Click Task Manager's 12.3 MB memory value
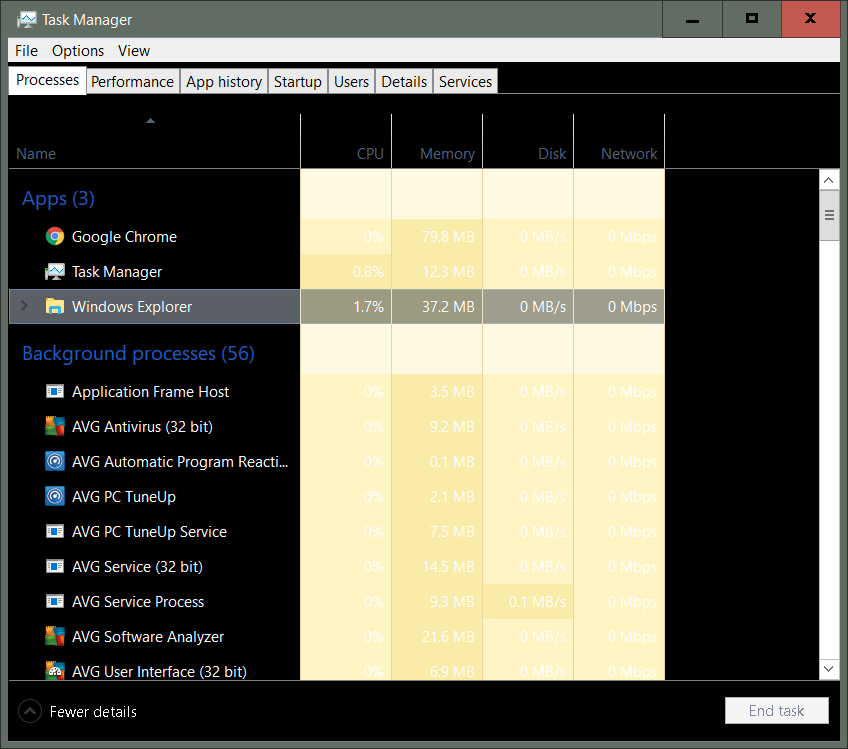 448,272
